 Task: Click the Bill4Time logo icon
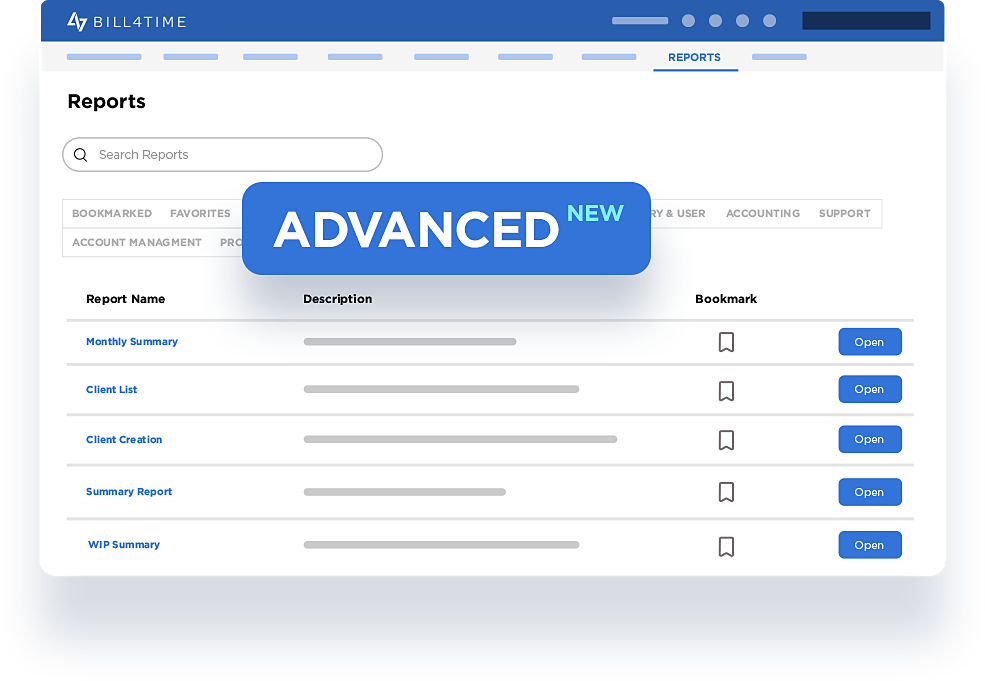77,21
